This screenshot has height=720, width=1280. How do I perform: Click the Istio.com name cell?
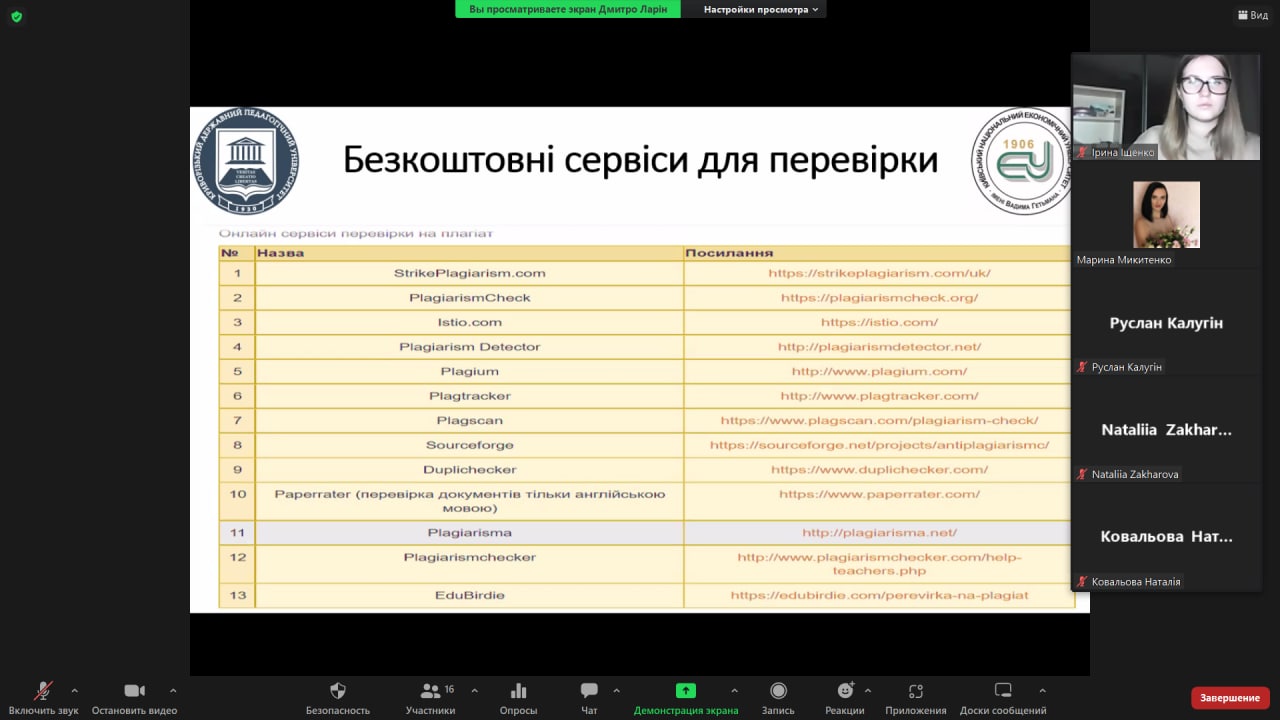(469, 322)
